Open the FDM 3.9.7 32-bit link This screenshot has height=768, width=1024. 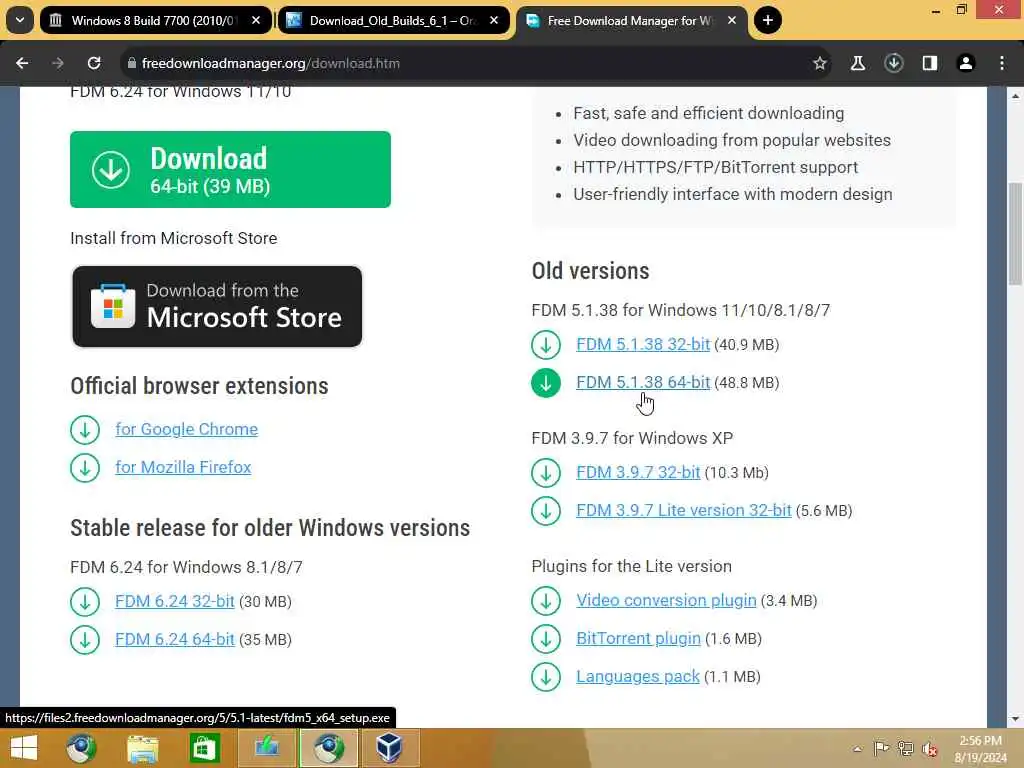pyautogui.click(x=638, y=472)
